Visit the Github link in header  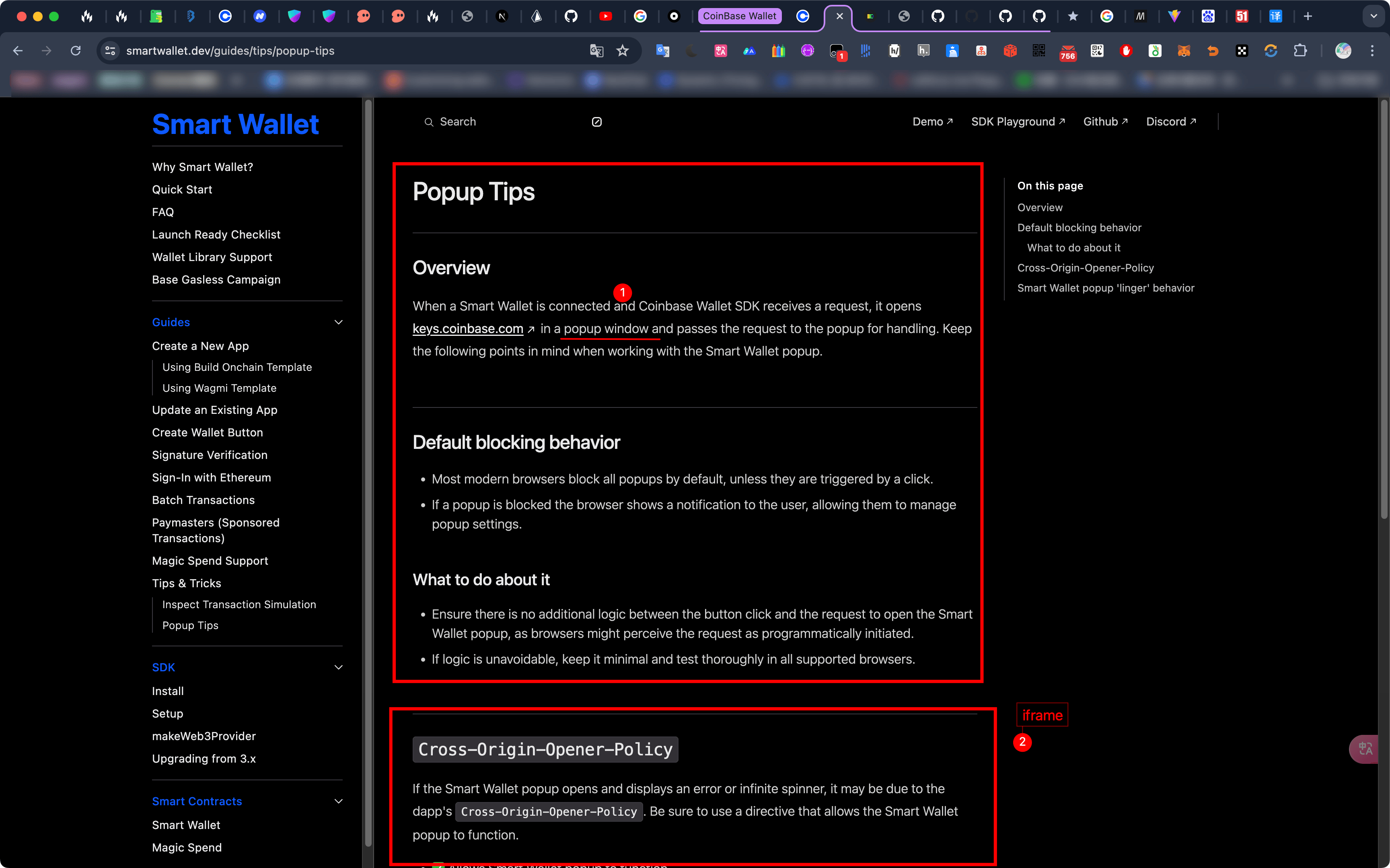[x=1105, y=122]
